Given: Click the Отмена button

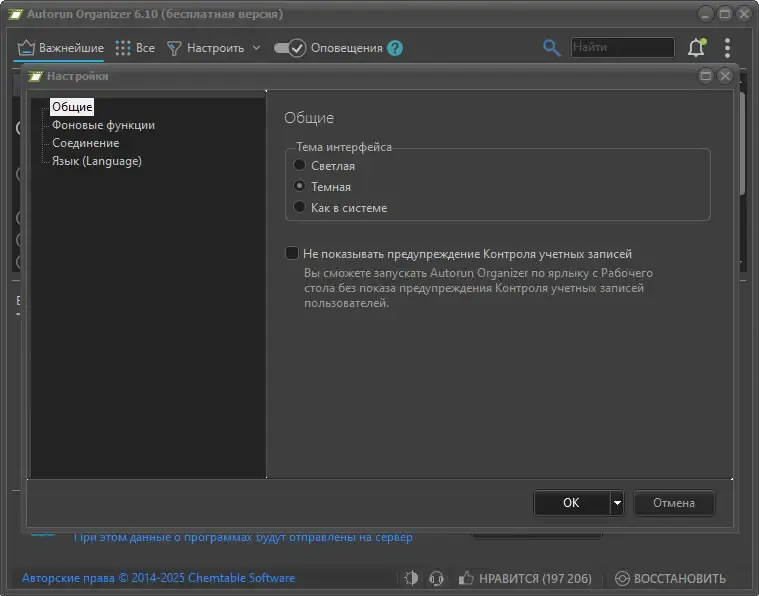Looking at the screenshot, I should pos(674,503).
